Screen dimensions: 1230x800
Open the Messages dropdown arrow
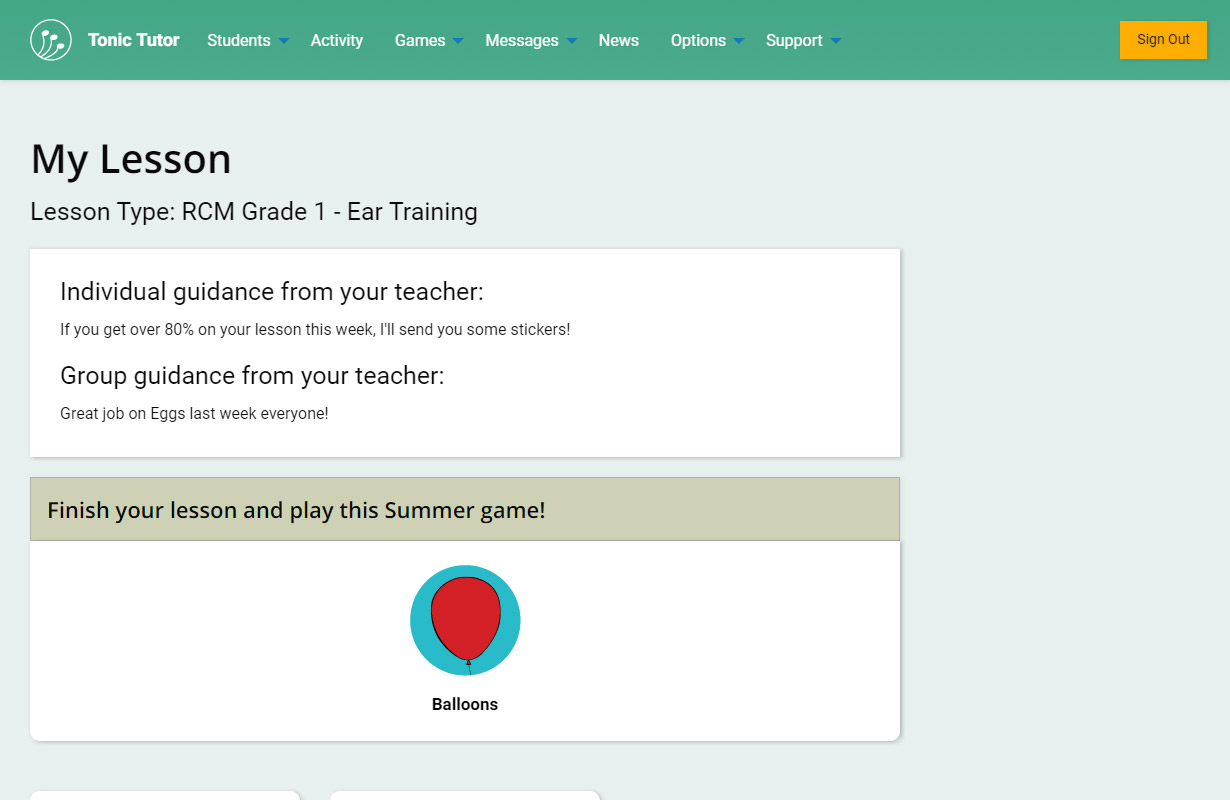[572, 41]
